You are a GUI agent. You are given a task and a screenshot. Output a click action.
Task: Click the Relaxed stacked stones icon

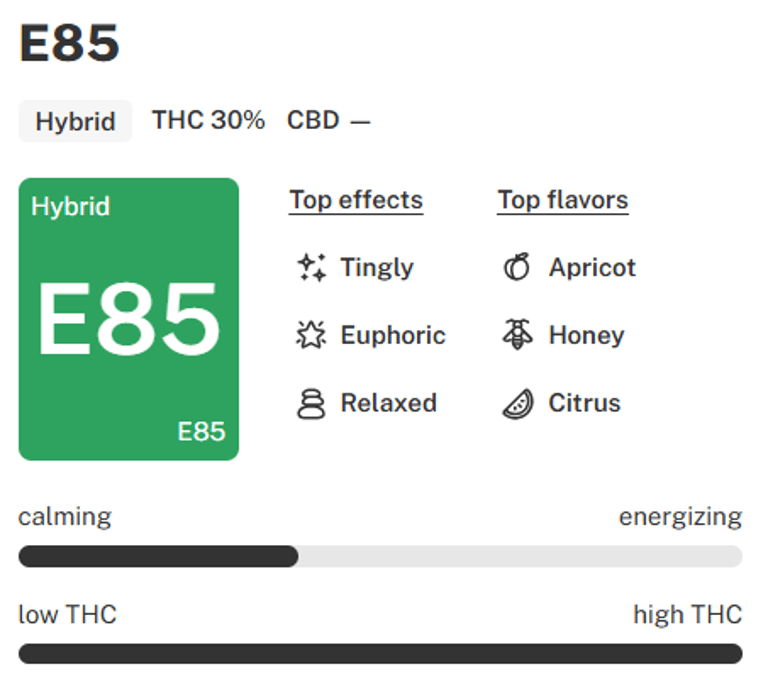coord(312,404)
